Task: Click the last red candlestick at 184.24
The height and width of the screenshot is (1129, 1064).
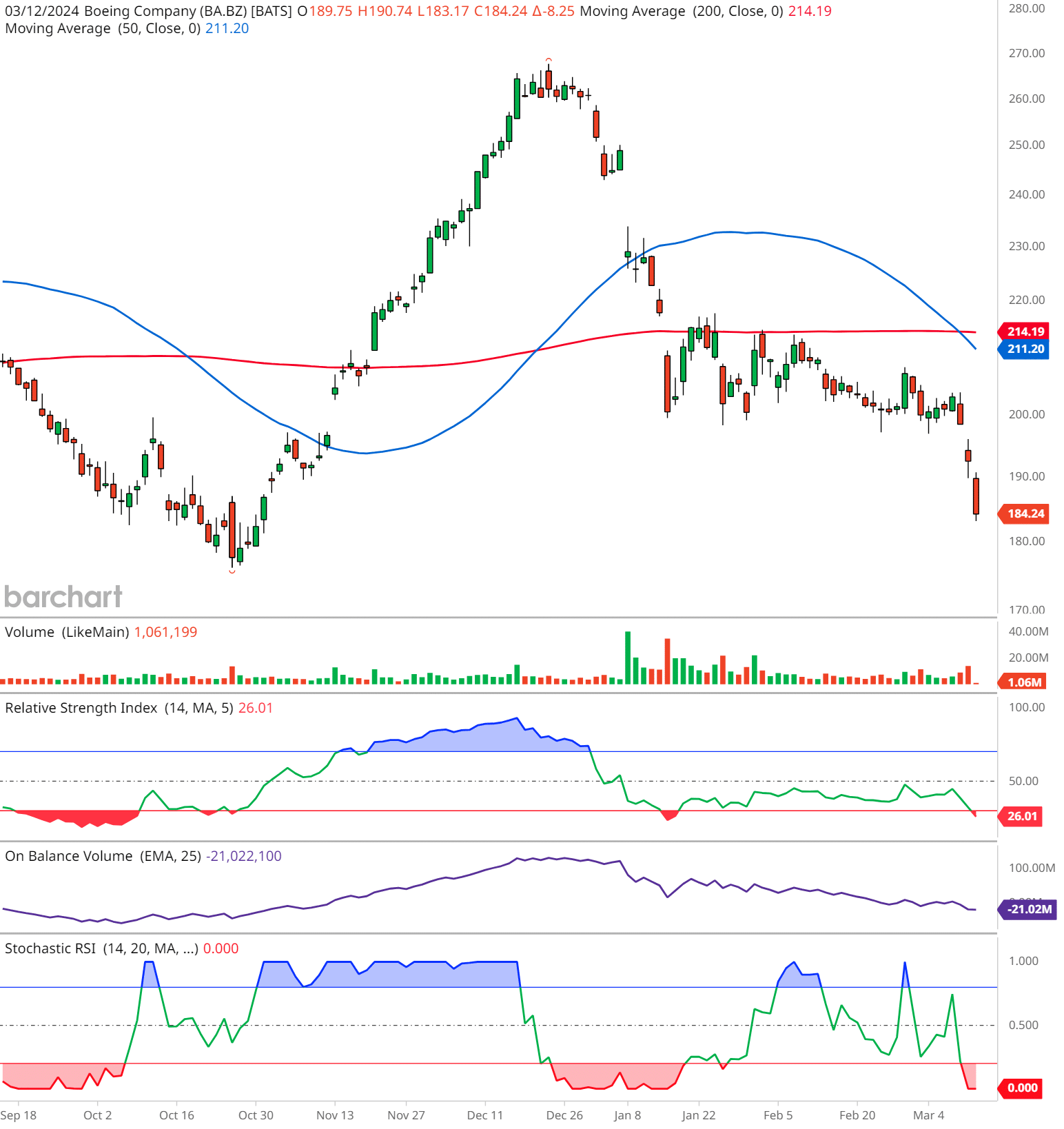Action: pyautogui.click(x=976, y=496)
